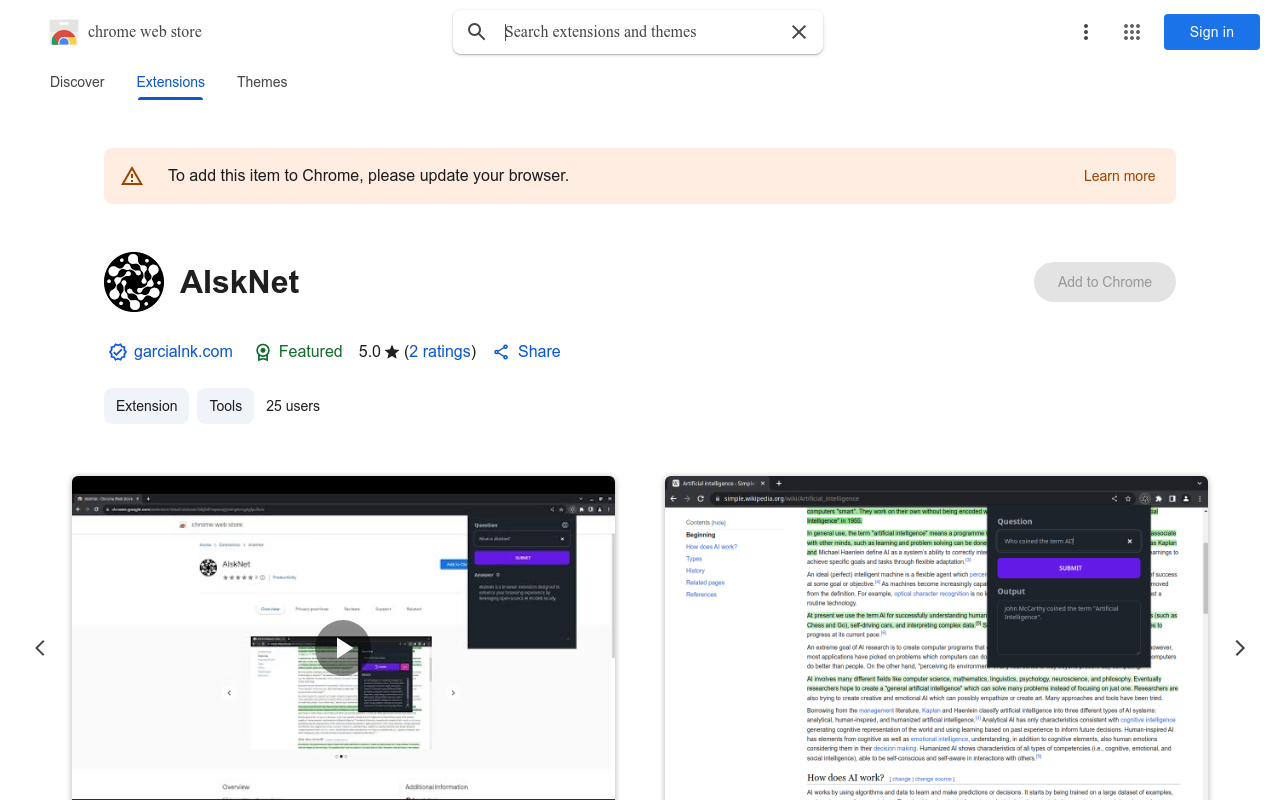Image resolution: width=1280 pixels, height=800 pixels.
Task: Clear the search box with X icon
Action: (x=799, y=32)
